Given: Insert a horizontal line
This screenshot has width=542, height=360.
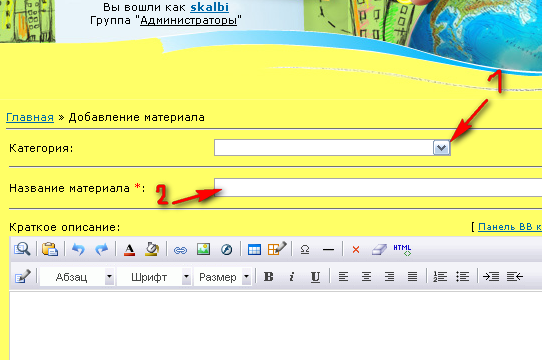Looking at the screenshot, I should point(328,249).
